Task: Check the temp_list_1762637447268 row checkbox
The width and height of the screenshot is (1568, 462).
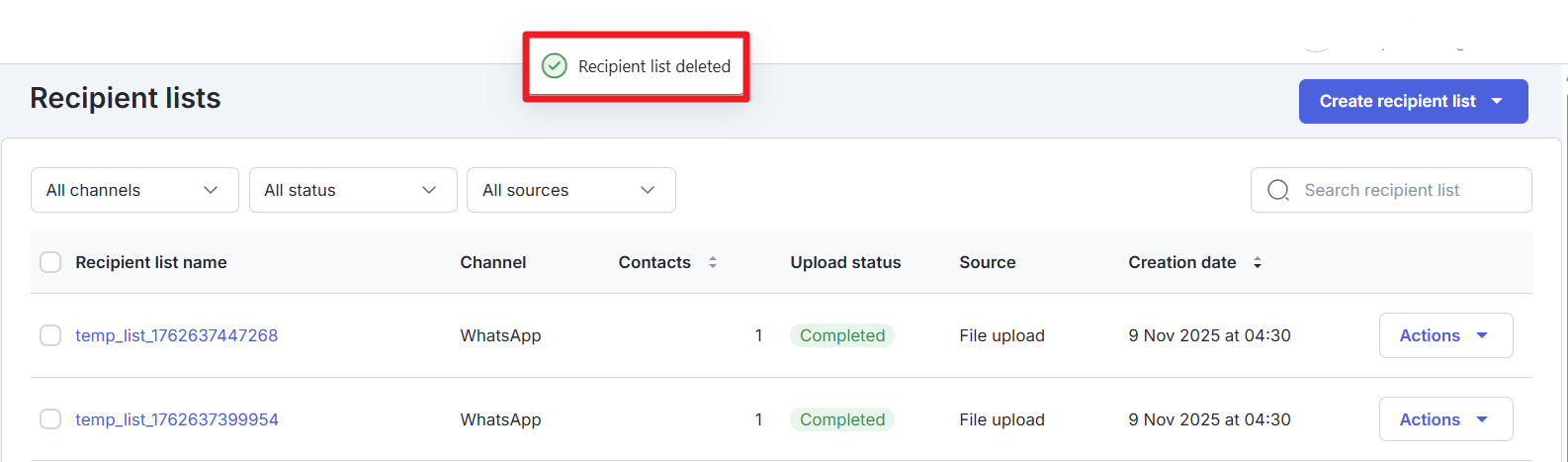Action: click(50, 335)
